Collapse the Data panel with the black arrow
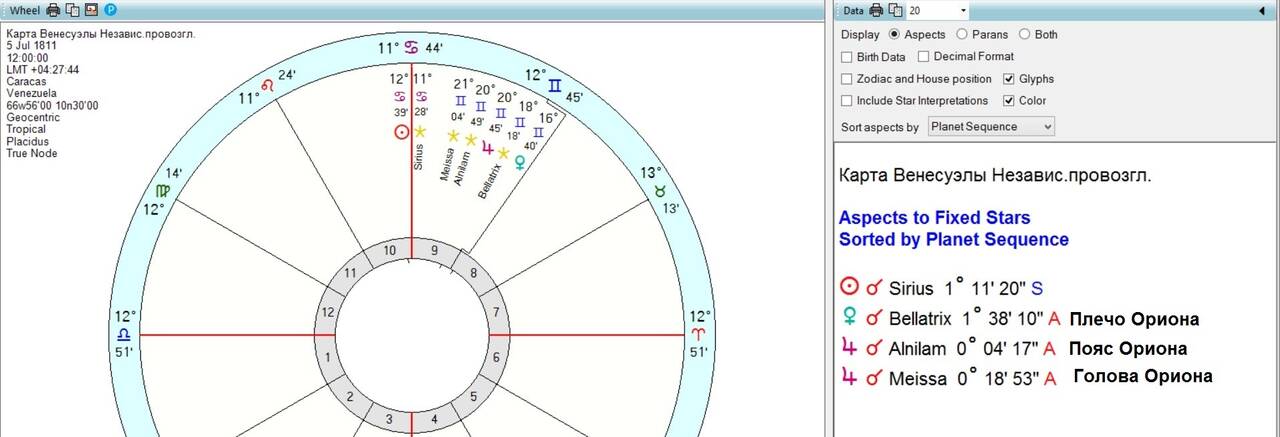1280x437 pixels. point(1262,10)
